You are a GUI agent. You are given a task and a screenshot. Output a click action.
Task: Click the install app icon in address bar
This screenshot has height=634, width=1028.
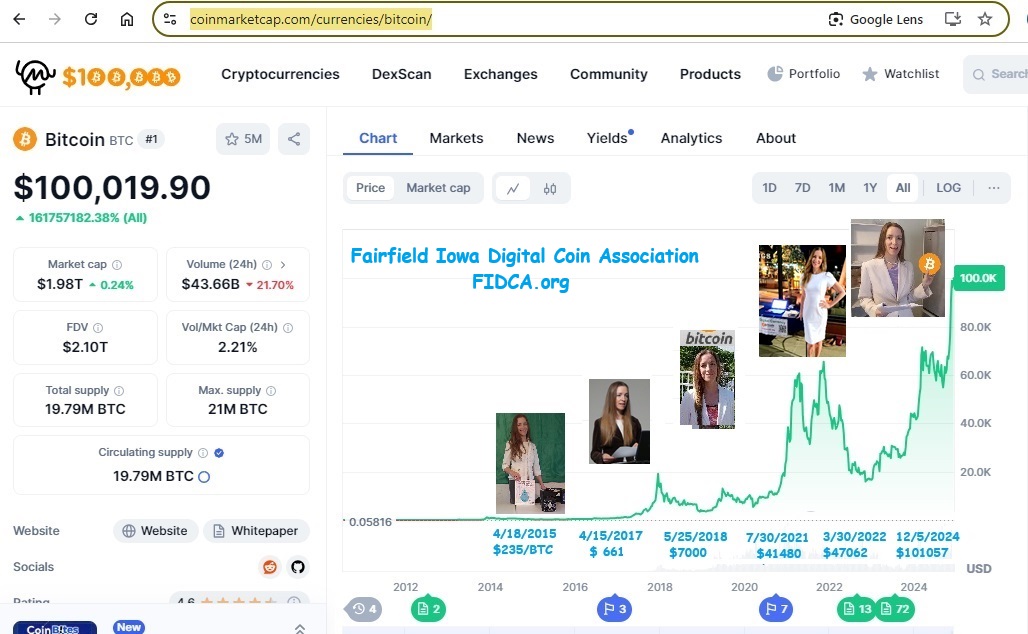(x=953, y=19)
